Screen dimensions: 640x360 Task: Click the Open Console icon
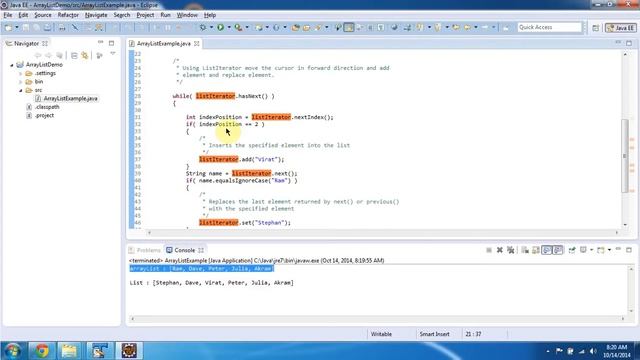[x=600, y=250]
